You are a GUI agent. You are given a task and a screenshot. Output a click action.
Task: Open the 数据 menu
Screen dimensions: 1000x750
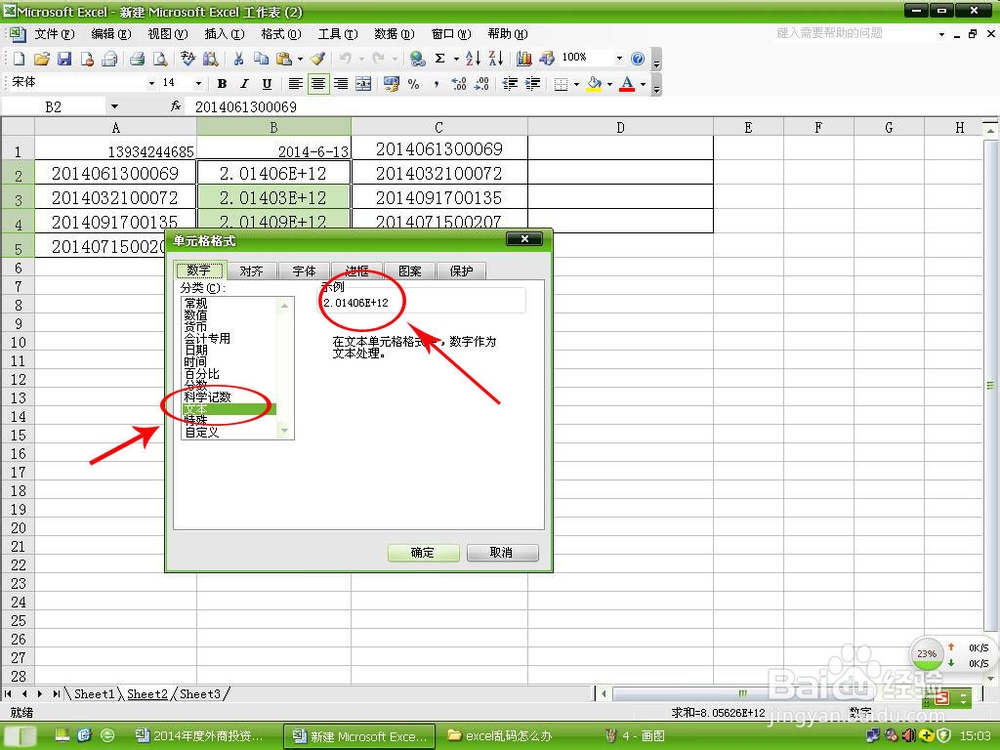tap(394, 34)
